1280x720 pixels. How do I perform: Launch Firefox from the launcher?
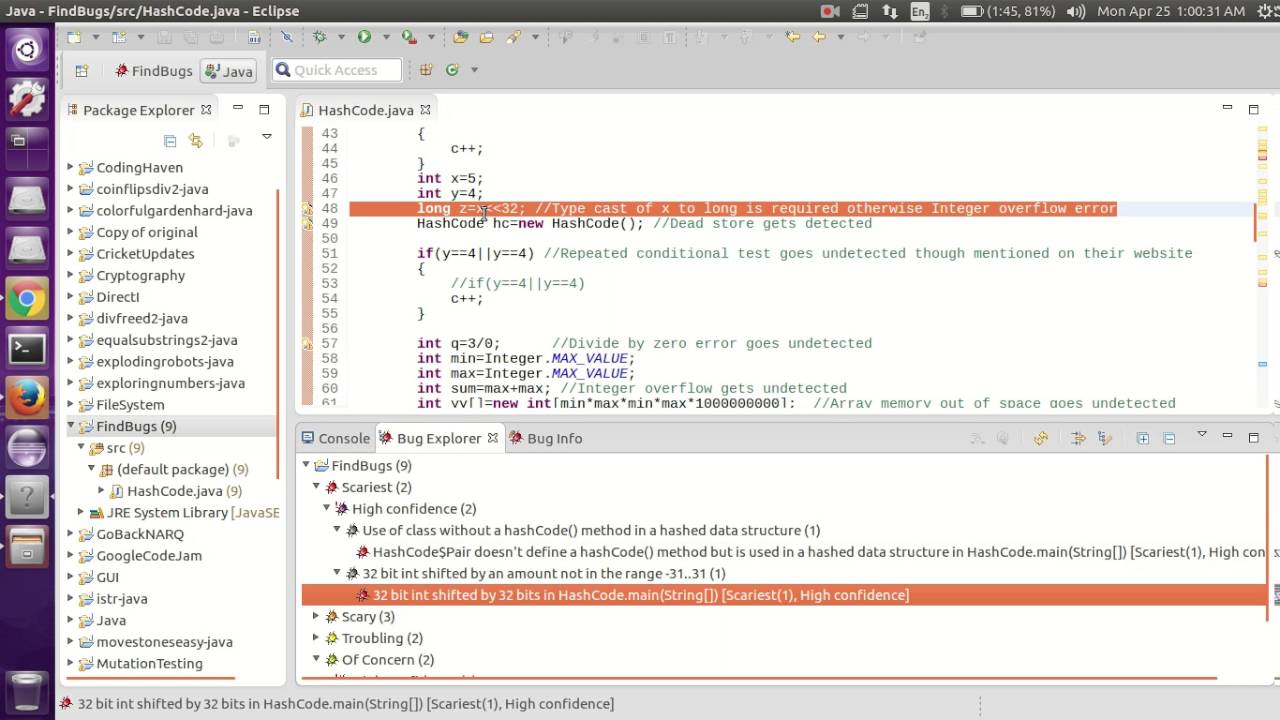(27, 399)
